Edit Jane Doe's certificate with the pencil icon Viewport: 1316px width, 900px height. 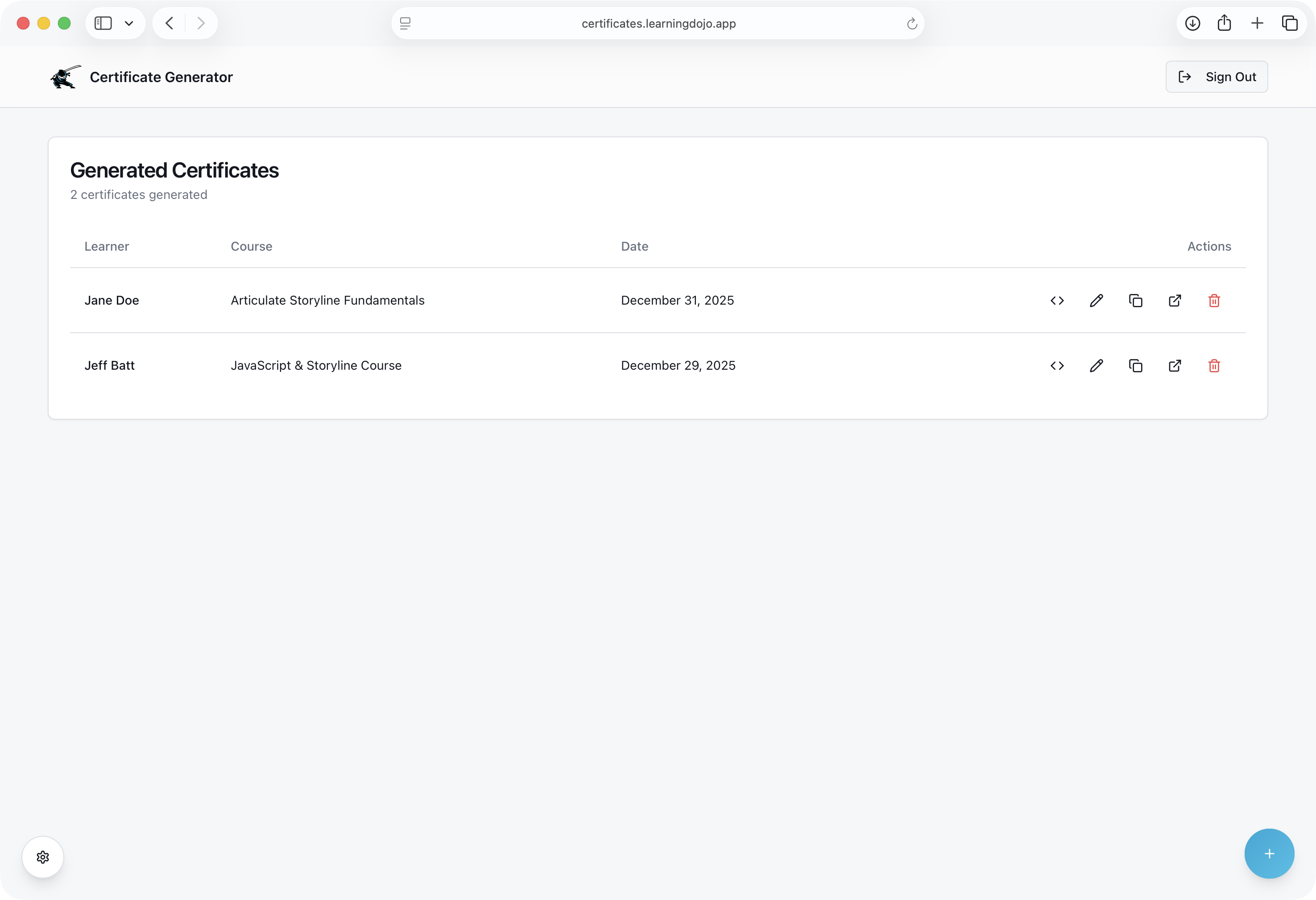[x=1096, y=301]
